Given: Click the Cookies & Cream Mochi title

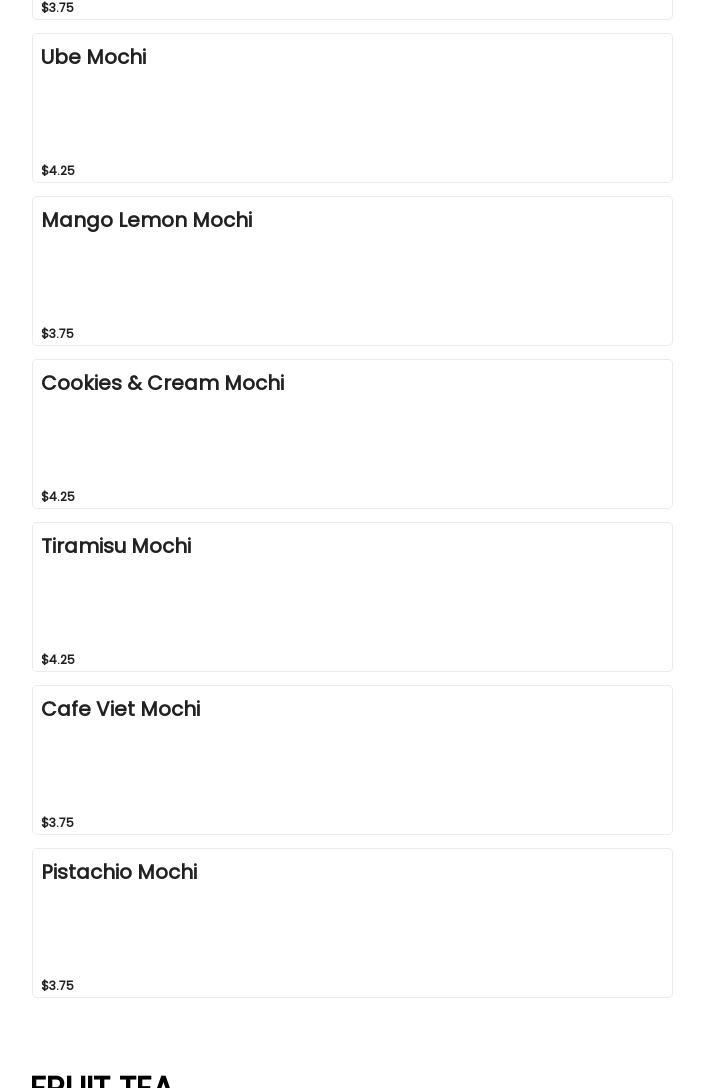Looking at the screenshot, I should pos(163,383).
